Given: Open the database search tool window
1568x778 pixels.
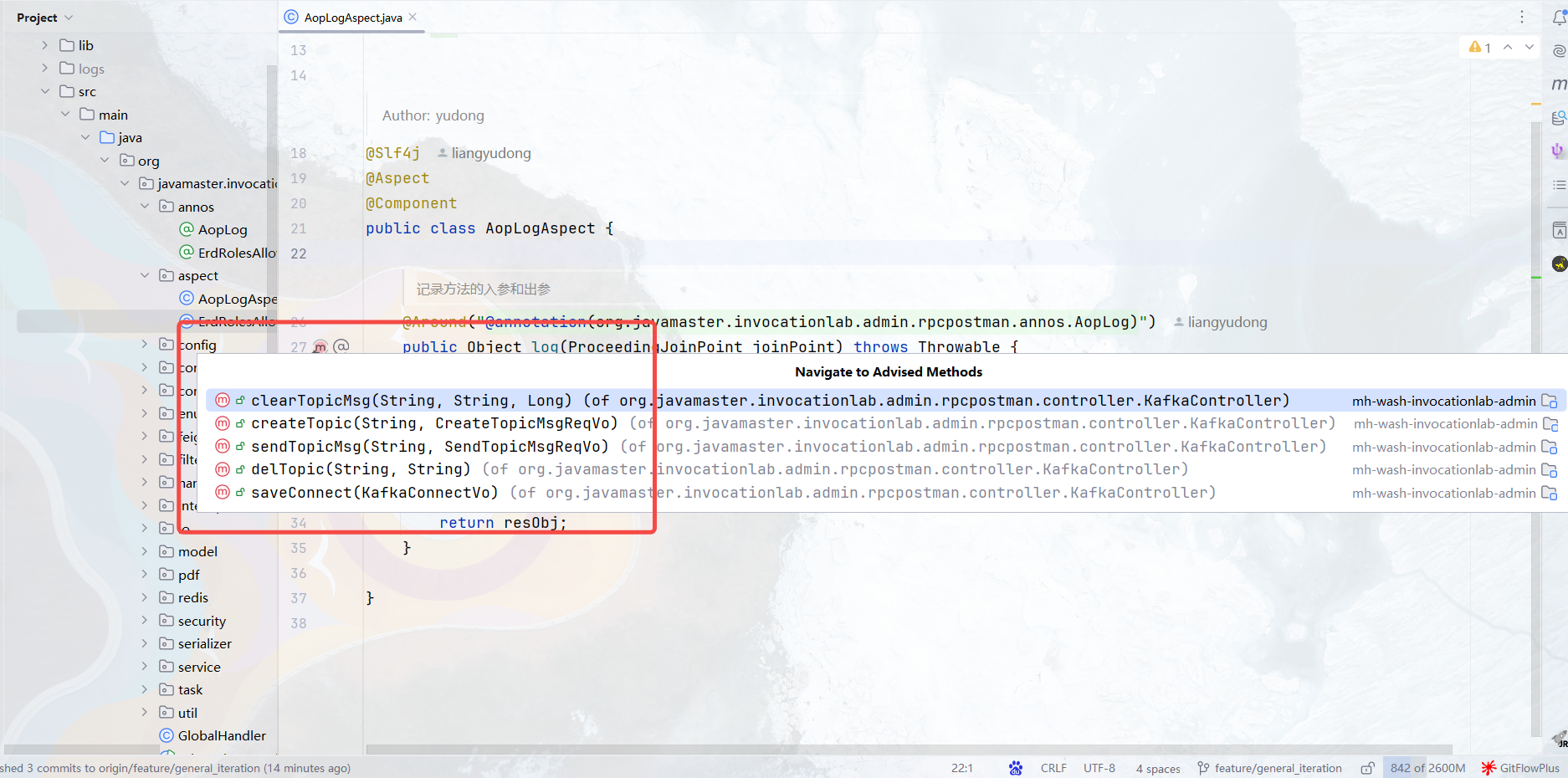Looking at the screenshot, I should 1558,117.
